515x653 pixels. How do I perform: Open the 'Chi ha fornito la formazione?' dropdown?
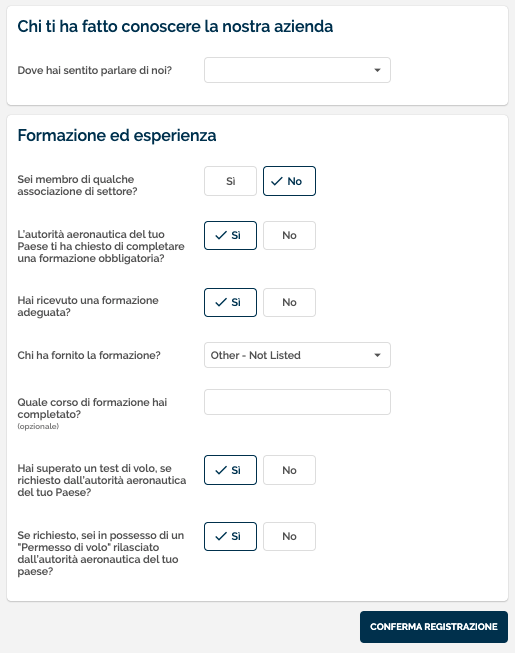tap(297, 355)
